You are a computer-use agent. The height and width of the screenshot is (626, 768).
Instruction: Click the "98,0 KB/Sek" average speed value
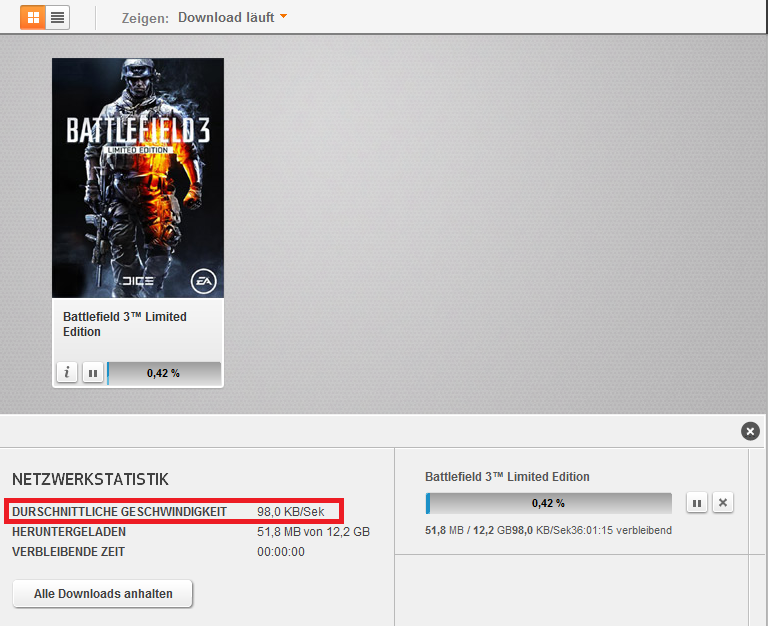[290, 512]
